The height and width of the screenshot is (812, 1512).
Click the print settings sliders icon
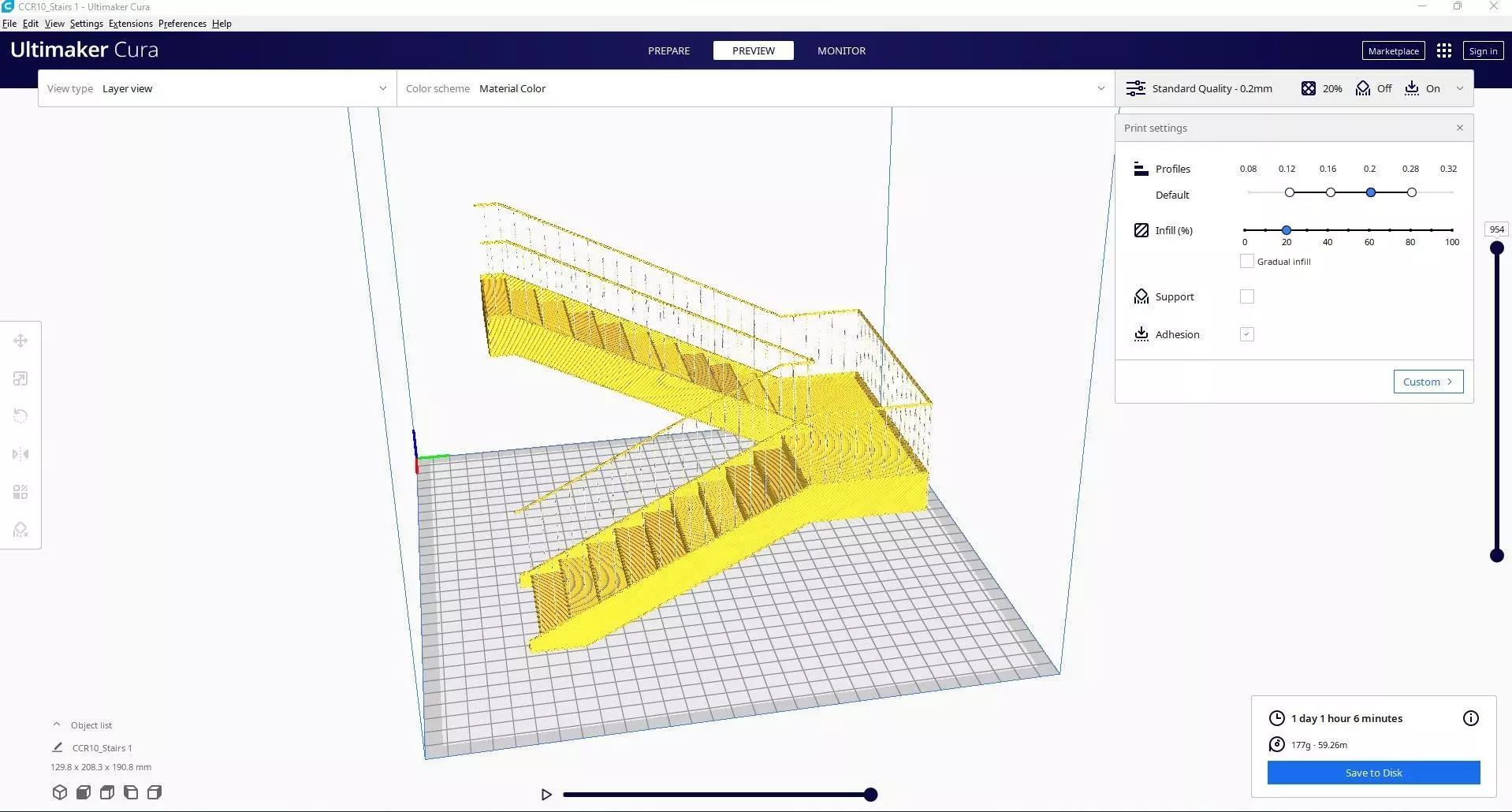[1135, 88]
